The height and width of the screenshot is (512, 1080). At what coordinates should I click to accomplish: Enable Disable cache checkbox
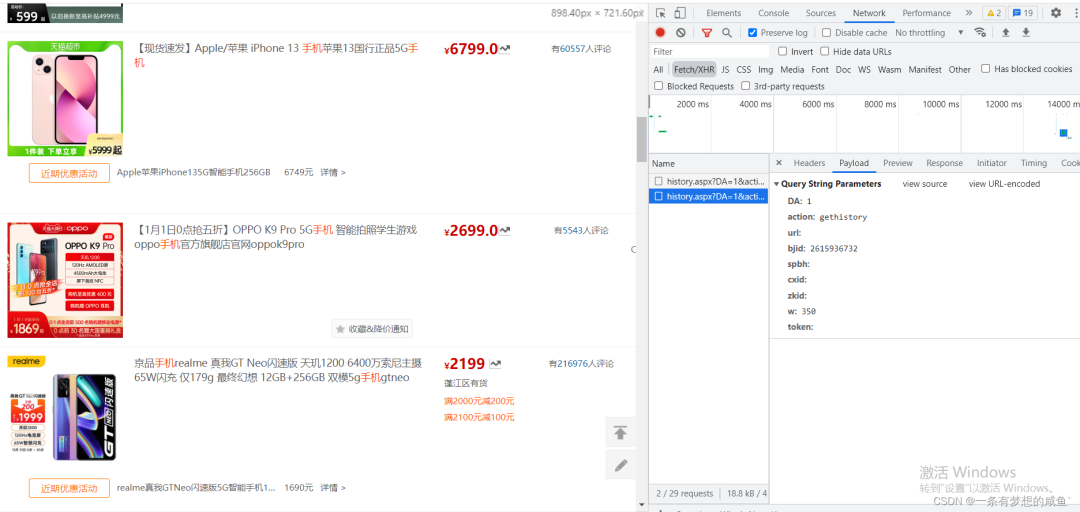827,32
